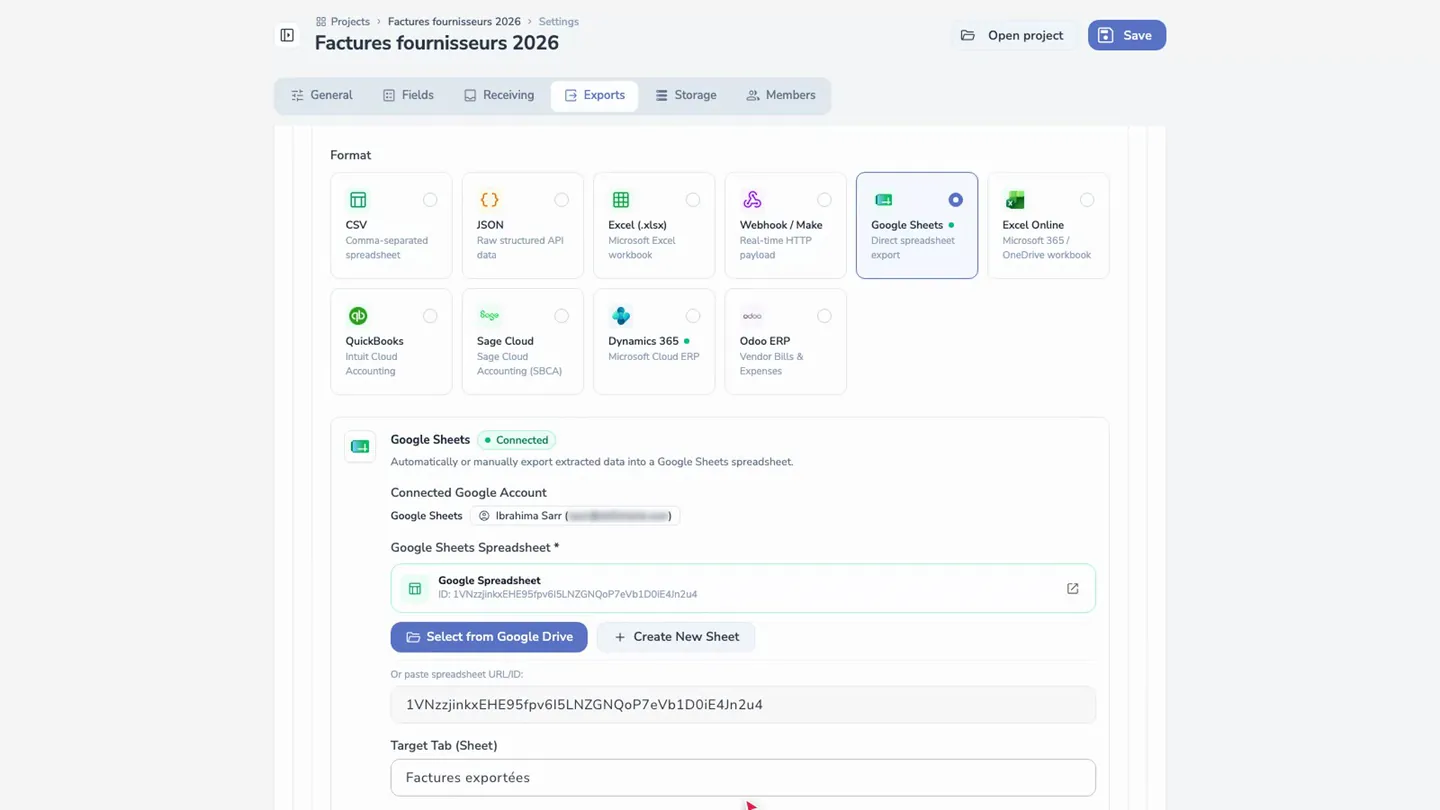Click the JSON curly braces icon
Image resolution: width=1440 pixels, height=810 pixels.
pos(489,200)
